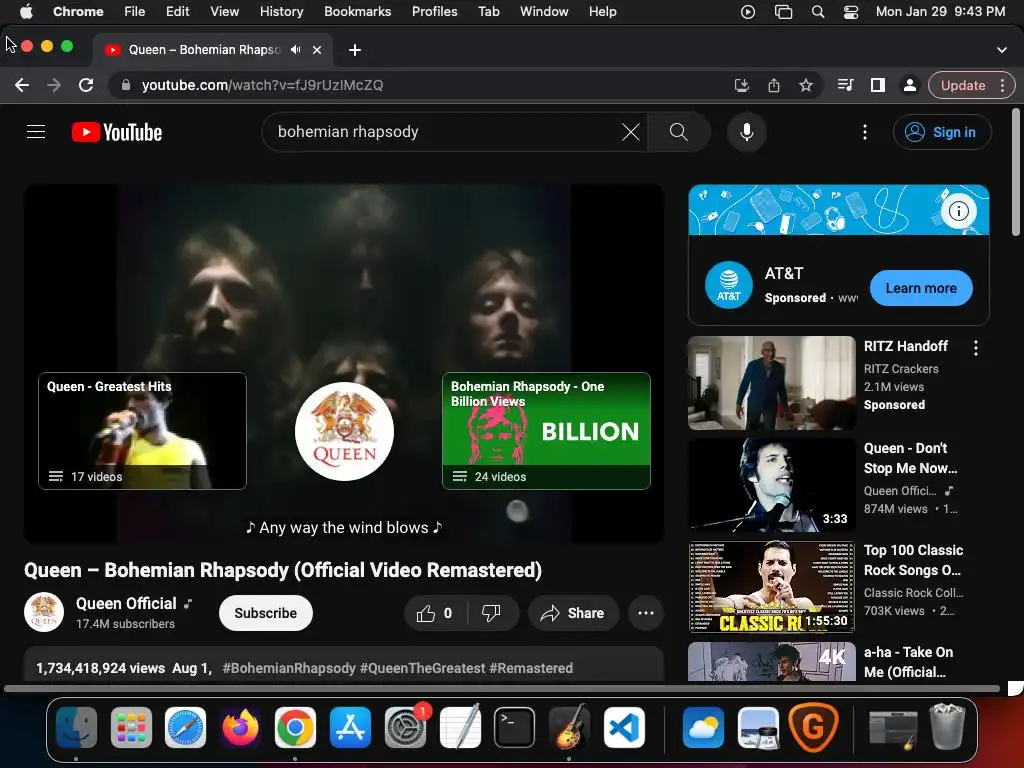Open more actions ellipsis below video
The width and height of the screenshot is (1024, 768).
click(645, 613)
